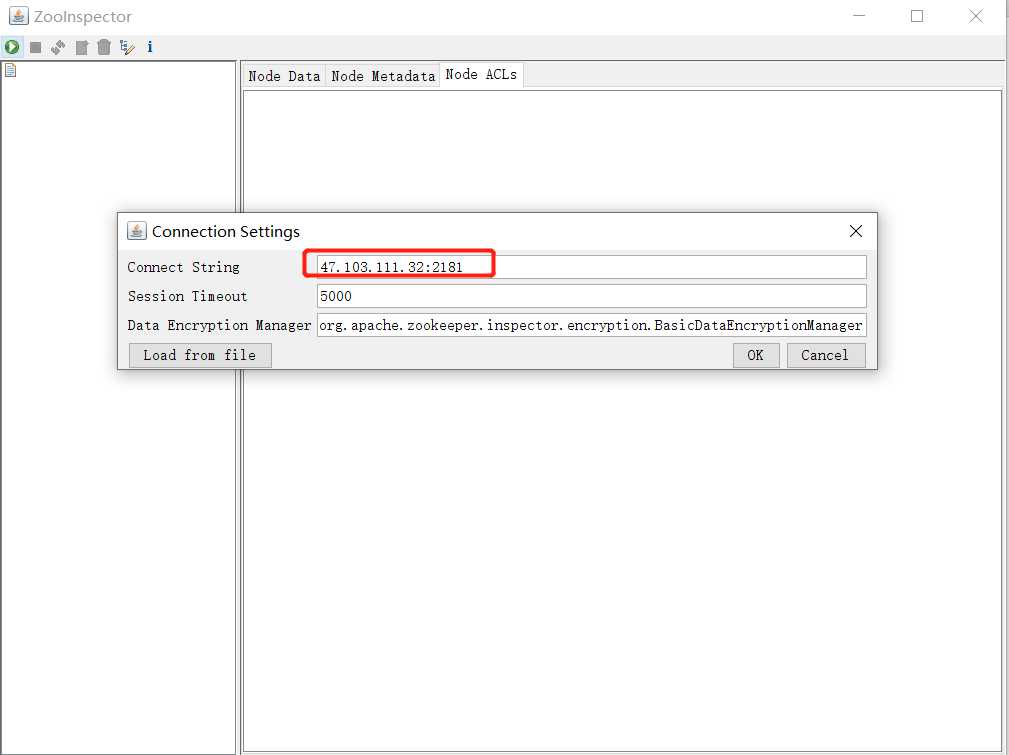Click the Add Node toolbar icon

coord(82,47)
